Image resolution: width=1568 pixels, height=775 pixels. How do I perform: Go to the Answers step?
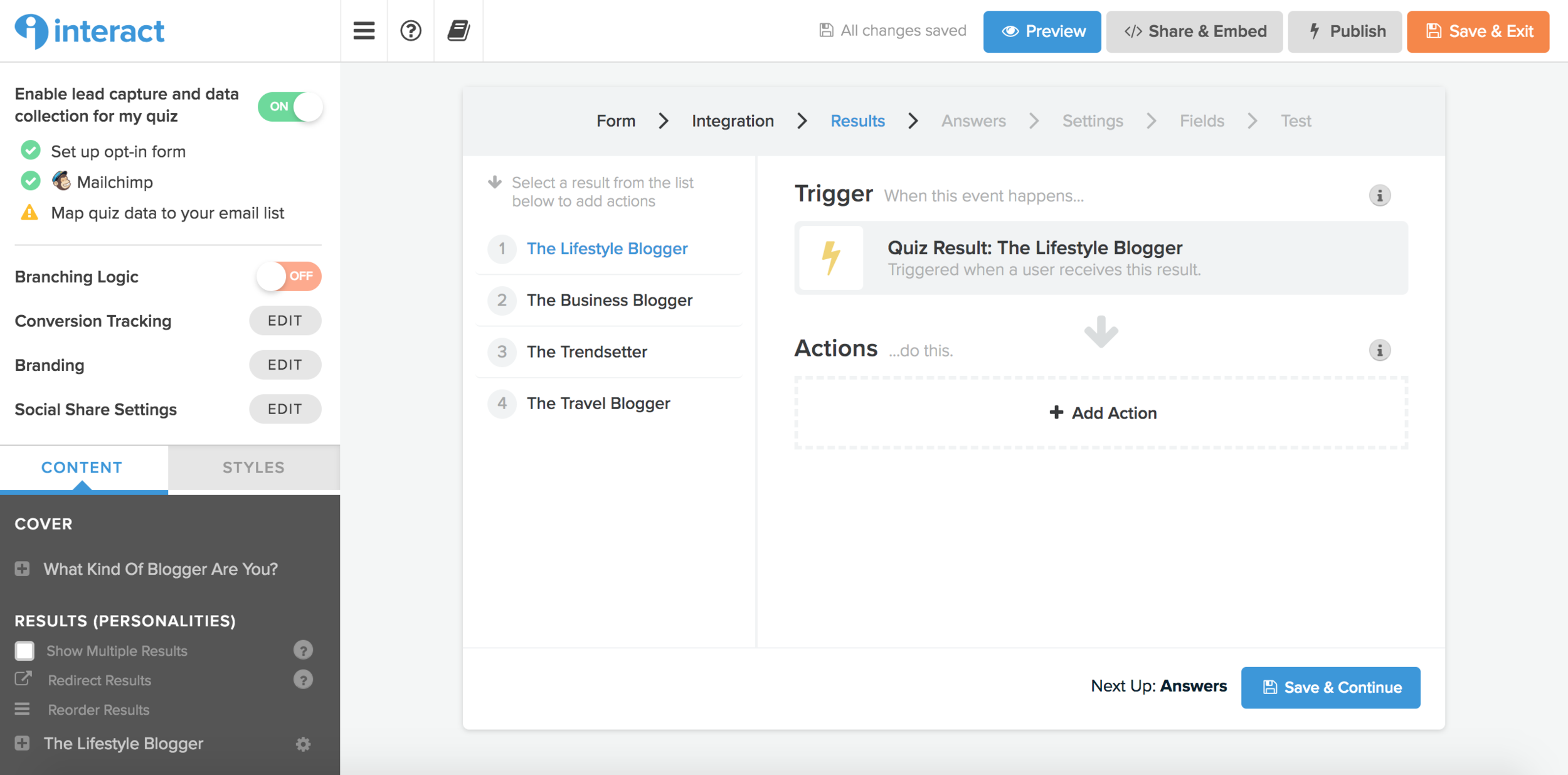coord(973,120)
